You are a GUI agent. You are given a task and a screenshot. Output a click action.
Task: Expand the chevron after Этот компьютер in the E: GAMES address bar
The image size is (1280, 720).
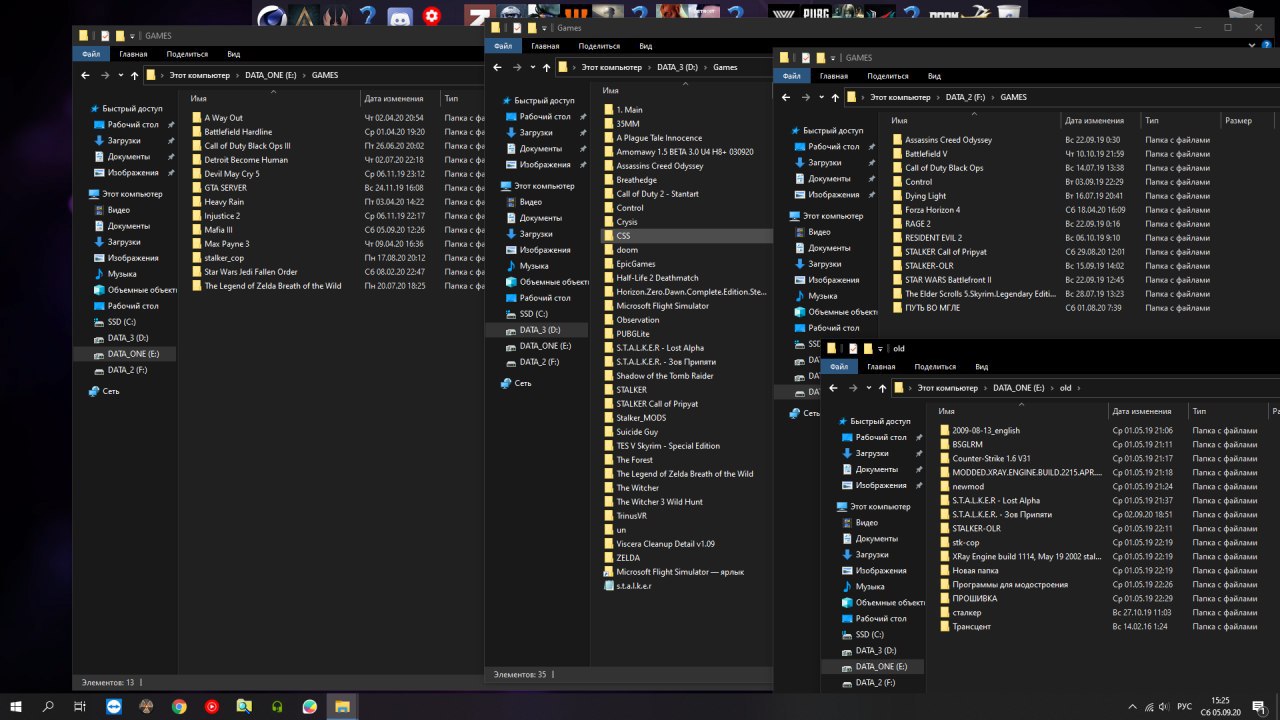[237, 75]
